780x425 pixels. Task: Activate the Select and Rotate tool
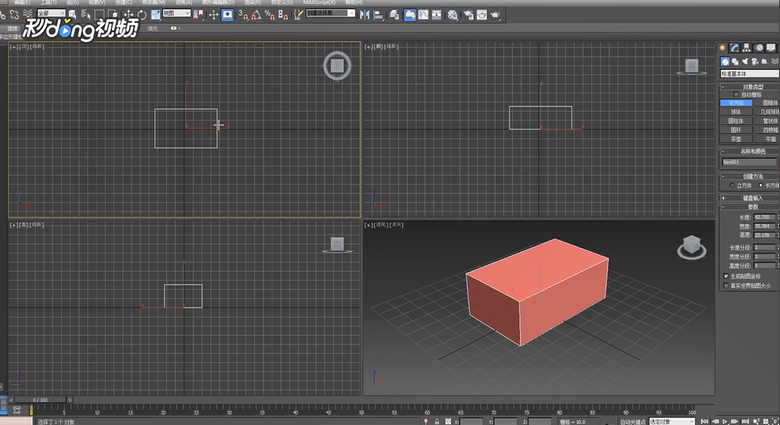coord(142,15)
